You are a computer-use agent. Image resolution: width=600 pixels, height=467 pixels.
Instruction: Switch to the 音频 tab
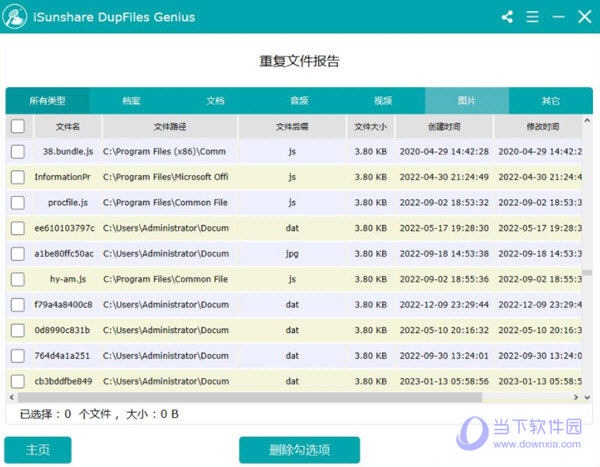pyautogui.click(x=299, y=101)
